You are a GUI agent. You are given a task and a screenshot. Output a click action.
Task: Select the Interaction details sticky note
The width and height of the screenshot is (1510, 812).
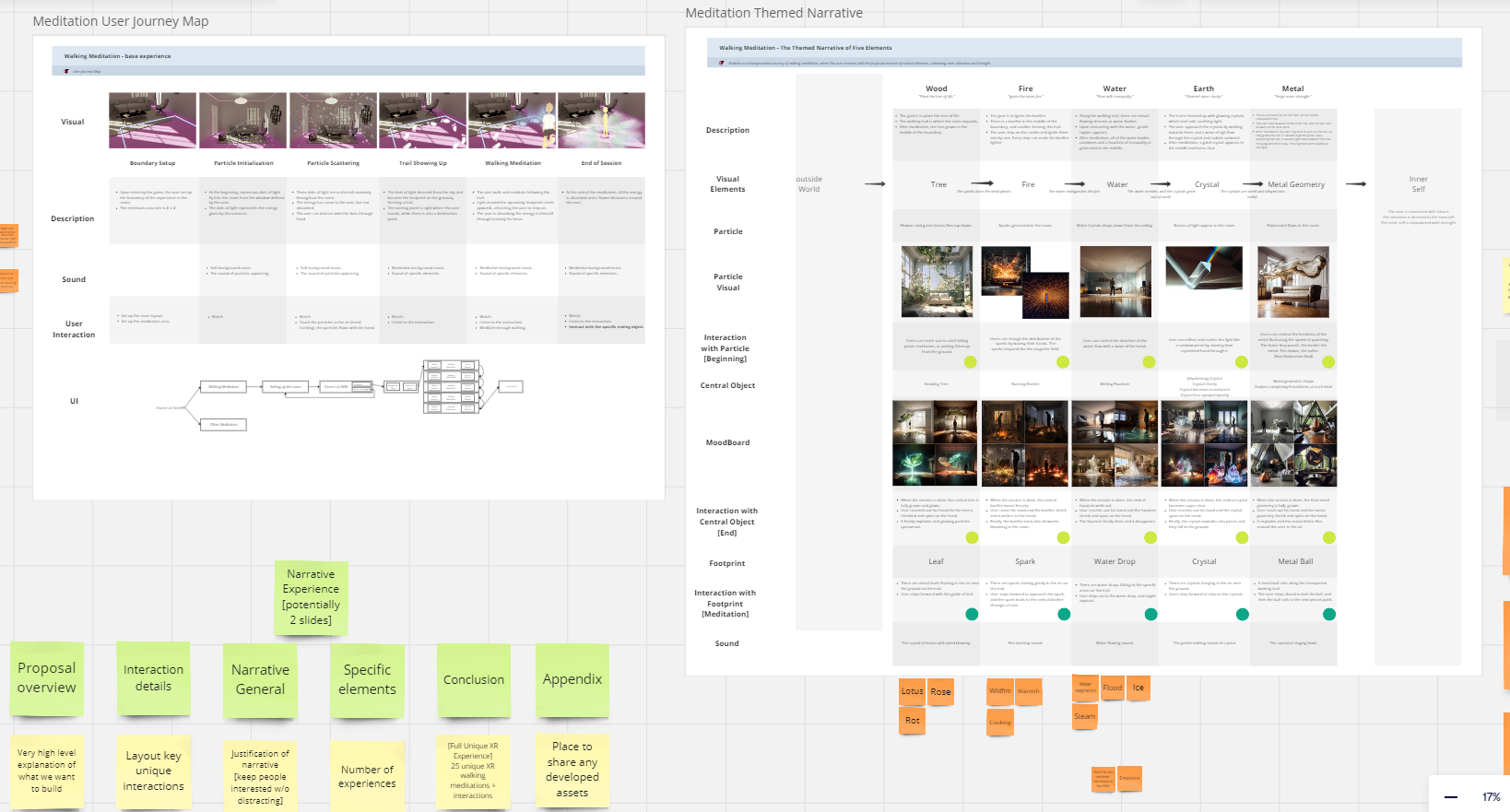click(153, 678)
